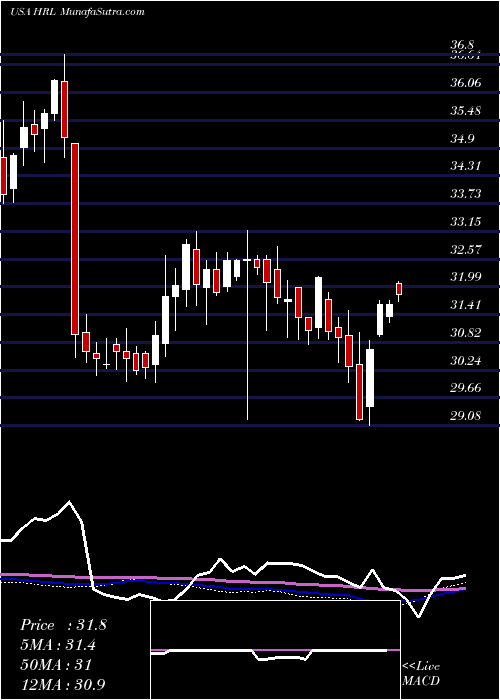Click the 31.41 price axis label
This screenshot has height=700, width=500.
[466, 305]
